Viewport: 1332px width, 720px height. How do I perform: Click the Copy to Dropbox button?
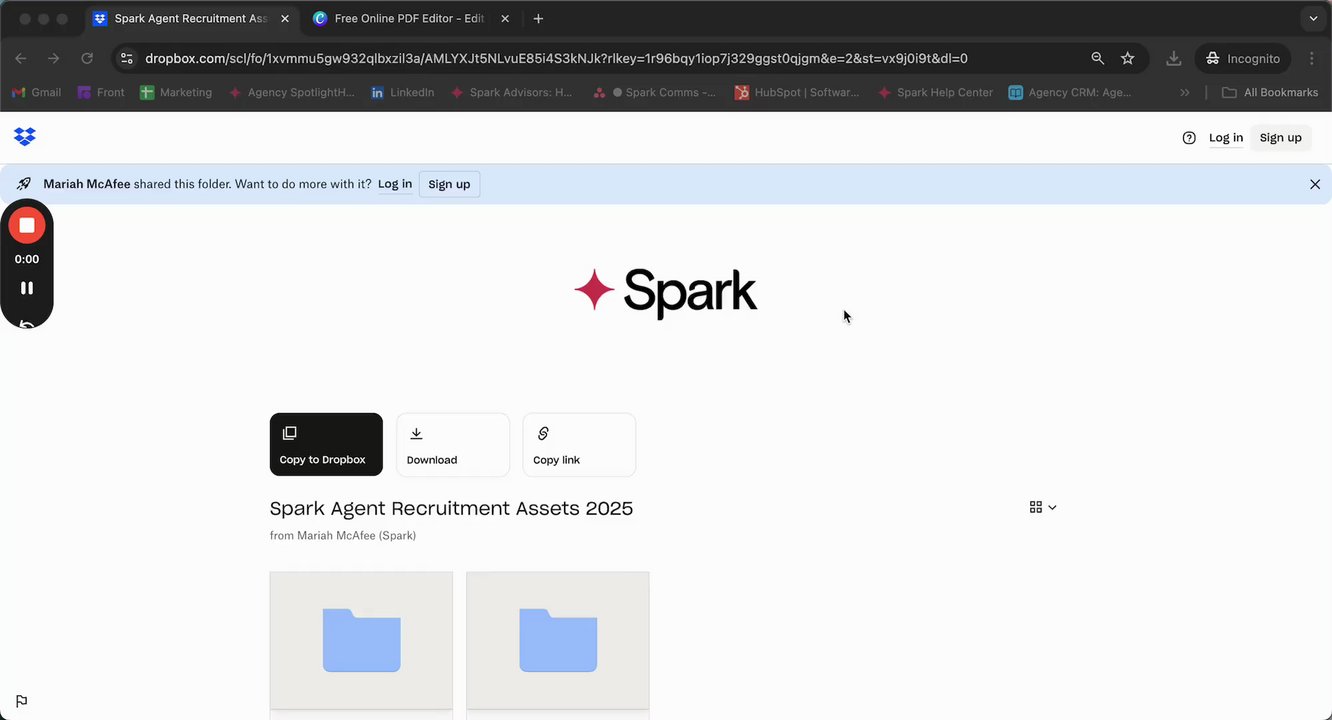click(x=326, y=444)
